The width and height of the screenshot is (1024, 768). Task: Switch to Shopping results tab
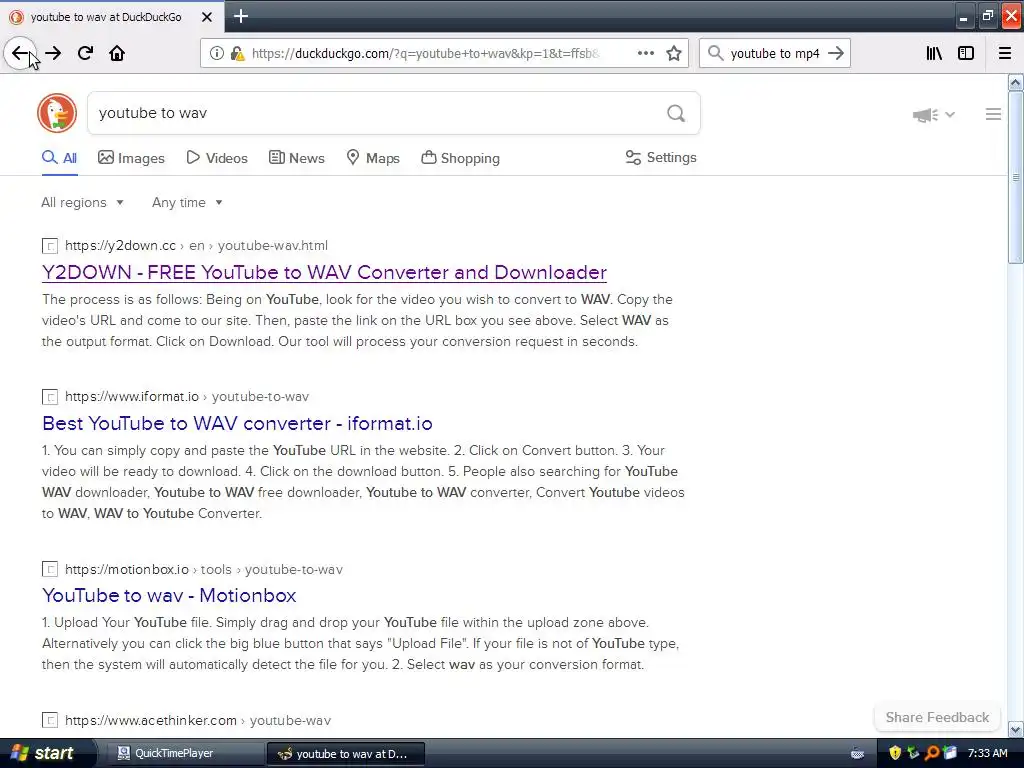pos(460,158)
